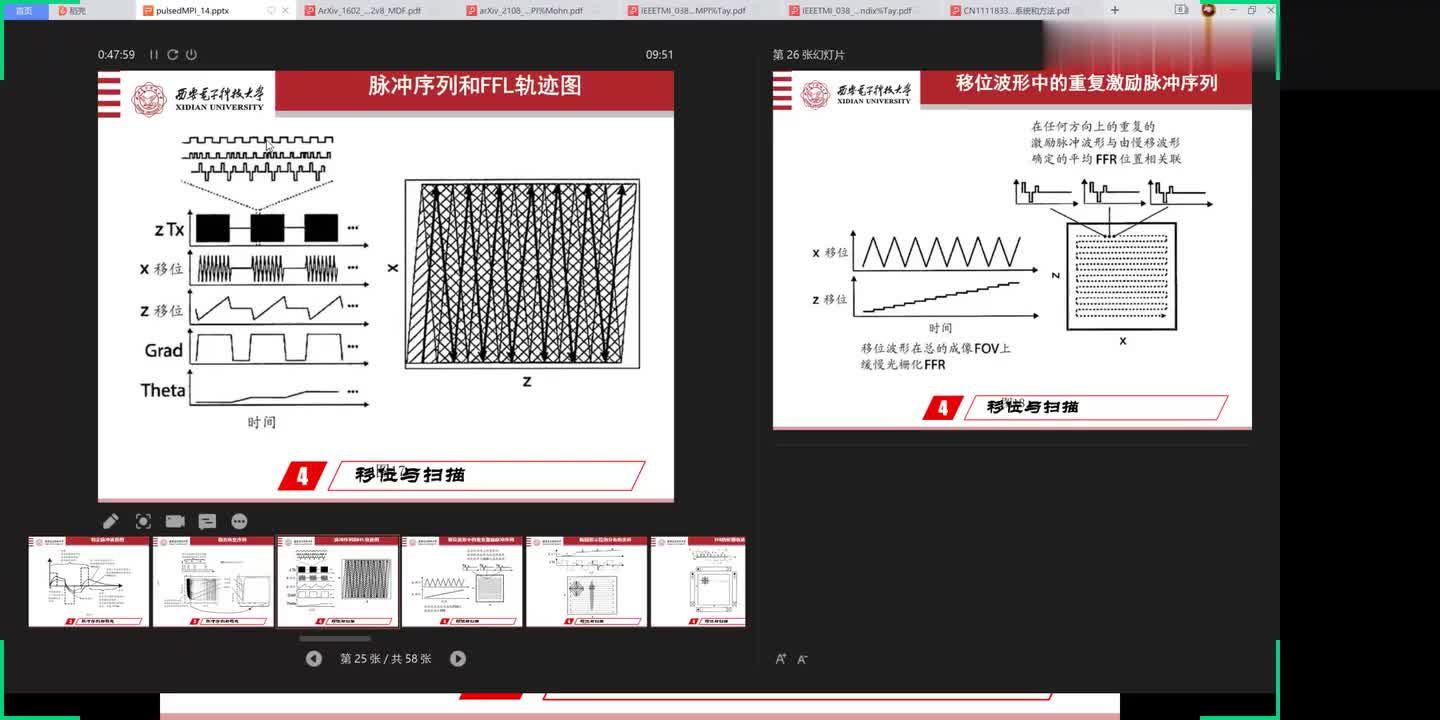Open the subtitle/notes tool

click(x=207, y=521)
